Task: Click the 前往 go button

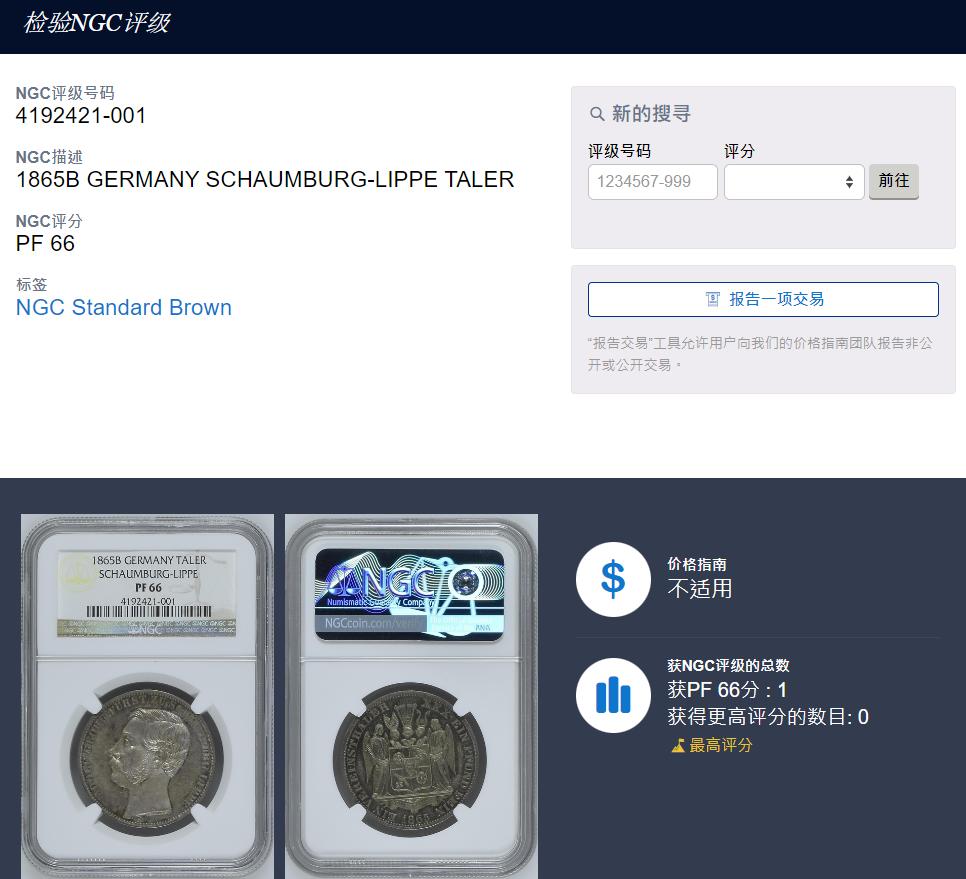Action: point(893,181)
